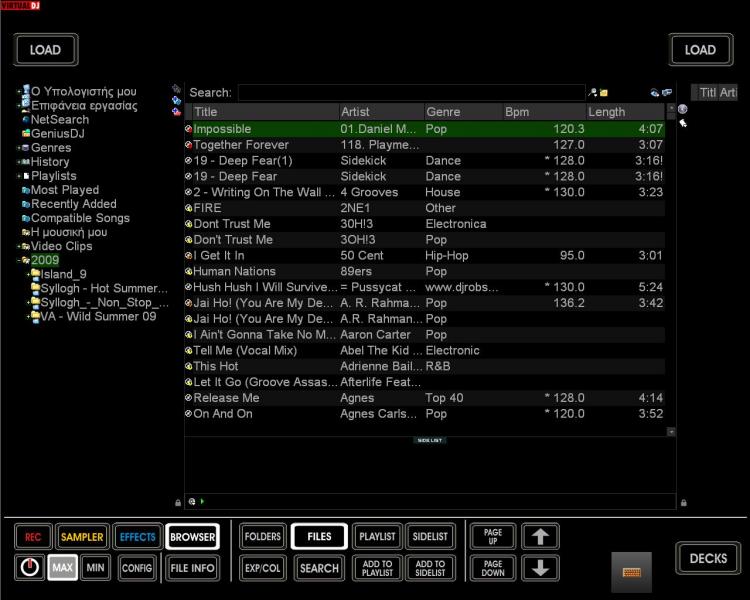
Task: Click the ADD TO PLAYLIST button
Action: pyautogui.click(x=377, y=568)
